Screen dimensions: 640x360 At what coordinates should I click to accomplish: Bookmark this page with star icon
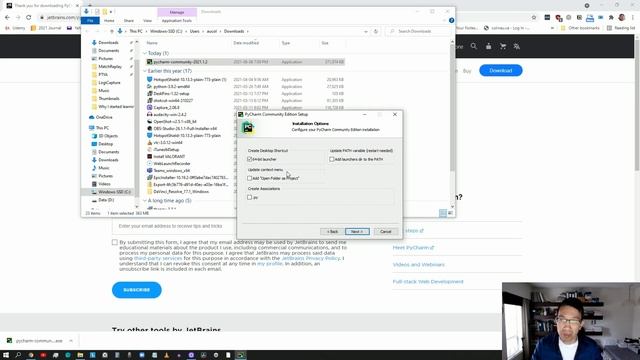tap(533, 17)
